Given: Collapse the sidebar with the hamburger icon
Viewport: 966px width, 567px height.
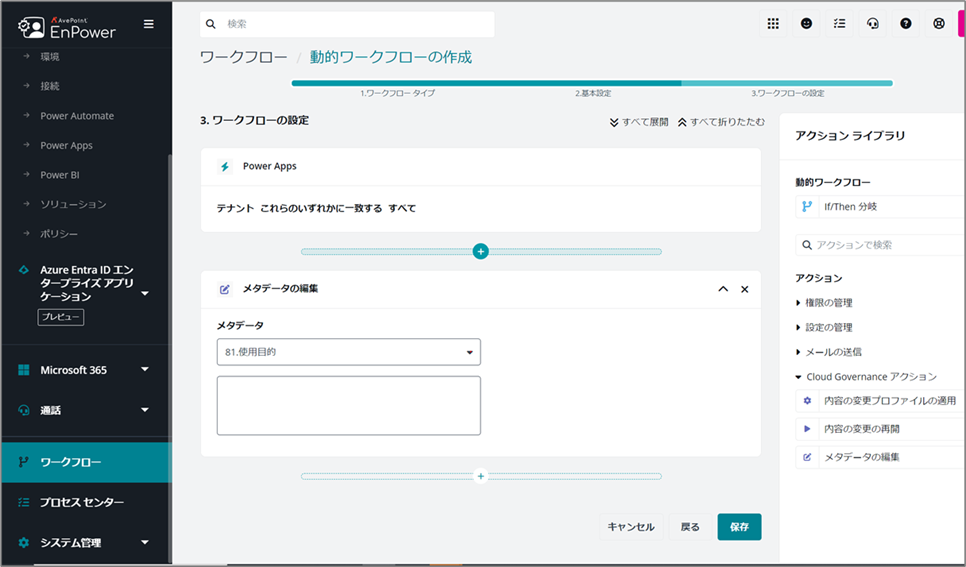Looking at the screenshot, I should pyautogui.click(x=148, y=24).
